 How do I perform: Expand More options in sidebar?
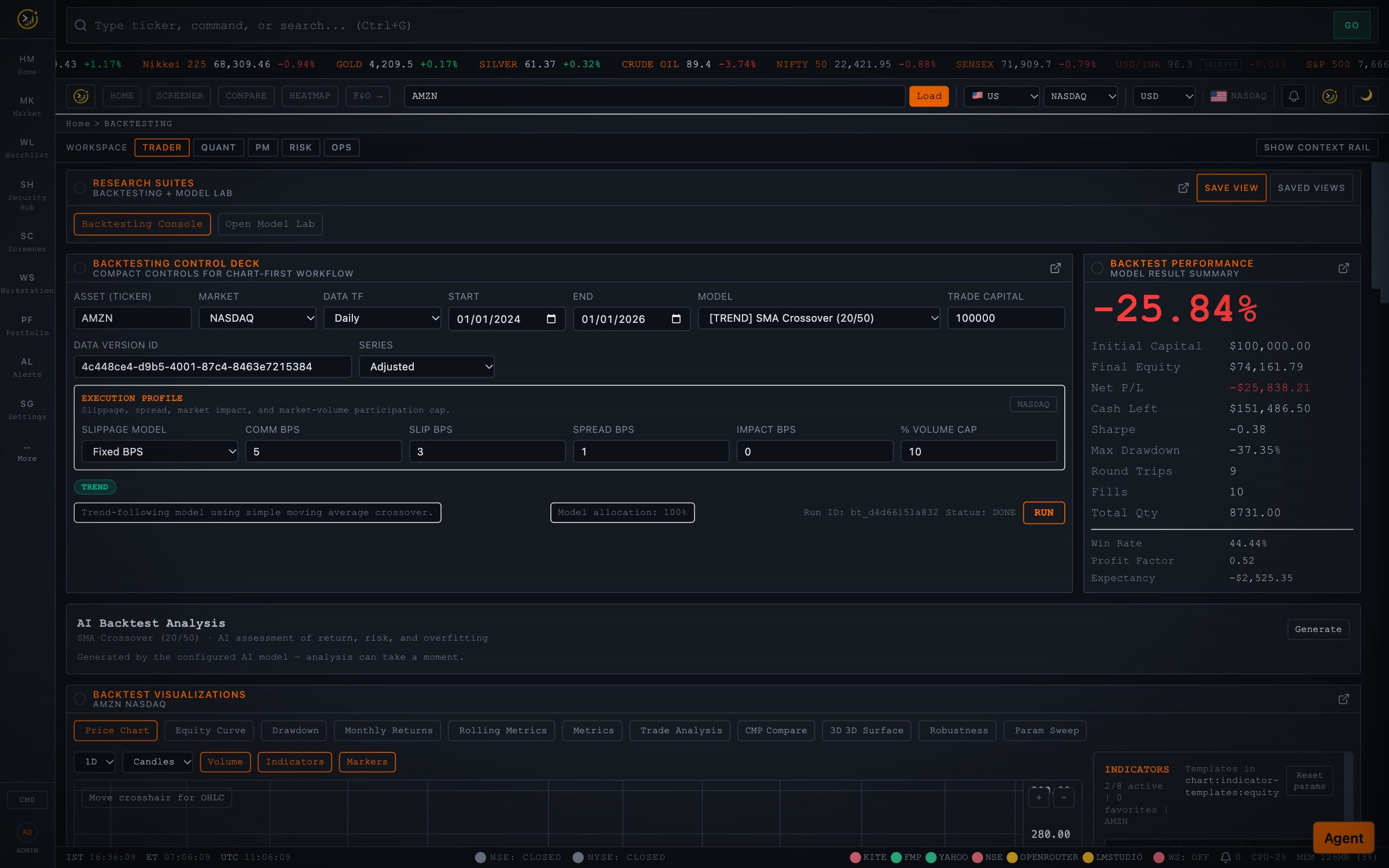[27, 453]
